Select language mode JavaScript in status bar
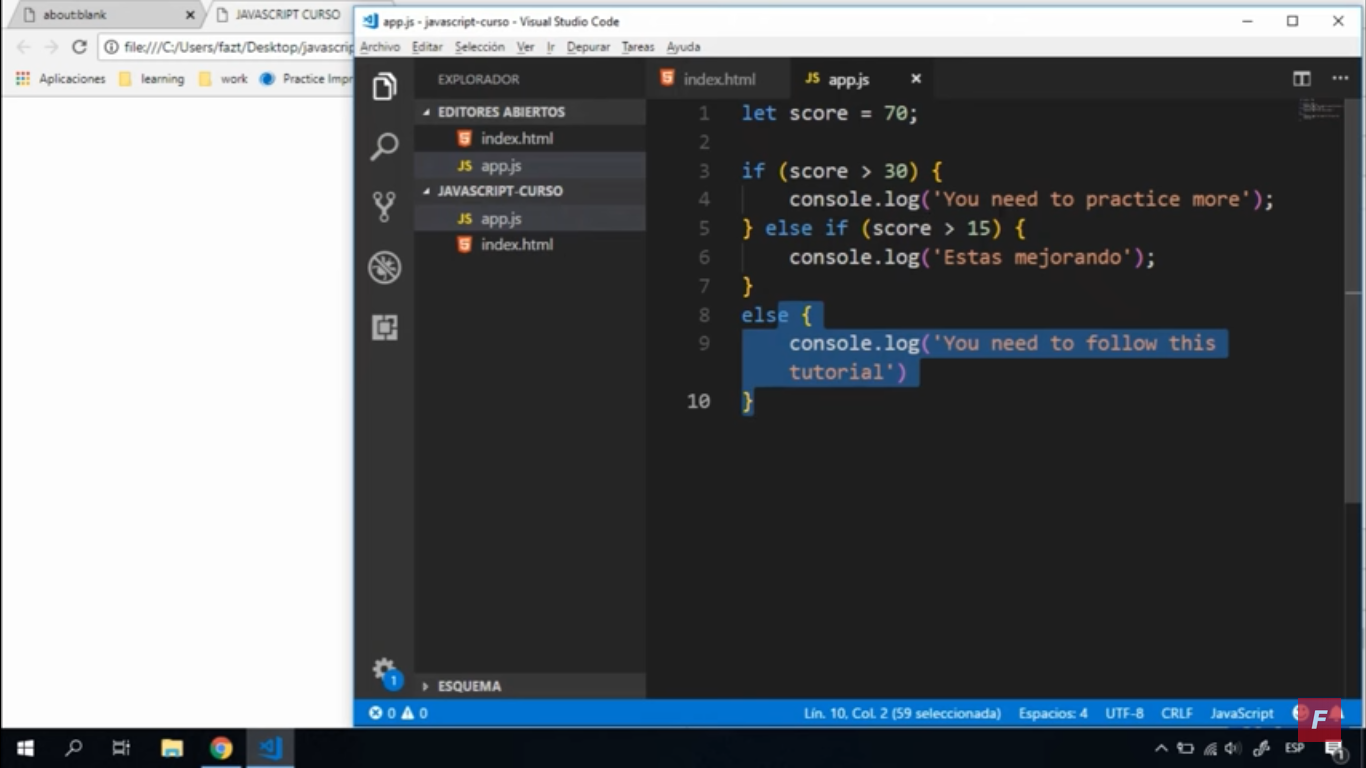Viewport: 1366px width, 768px height. [1242, 713]
